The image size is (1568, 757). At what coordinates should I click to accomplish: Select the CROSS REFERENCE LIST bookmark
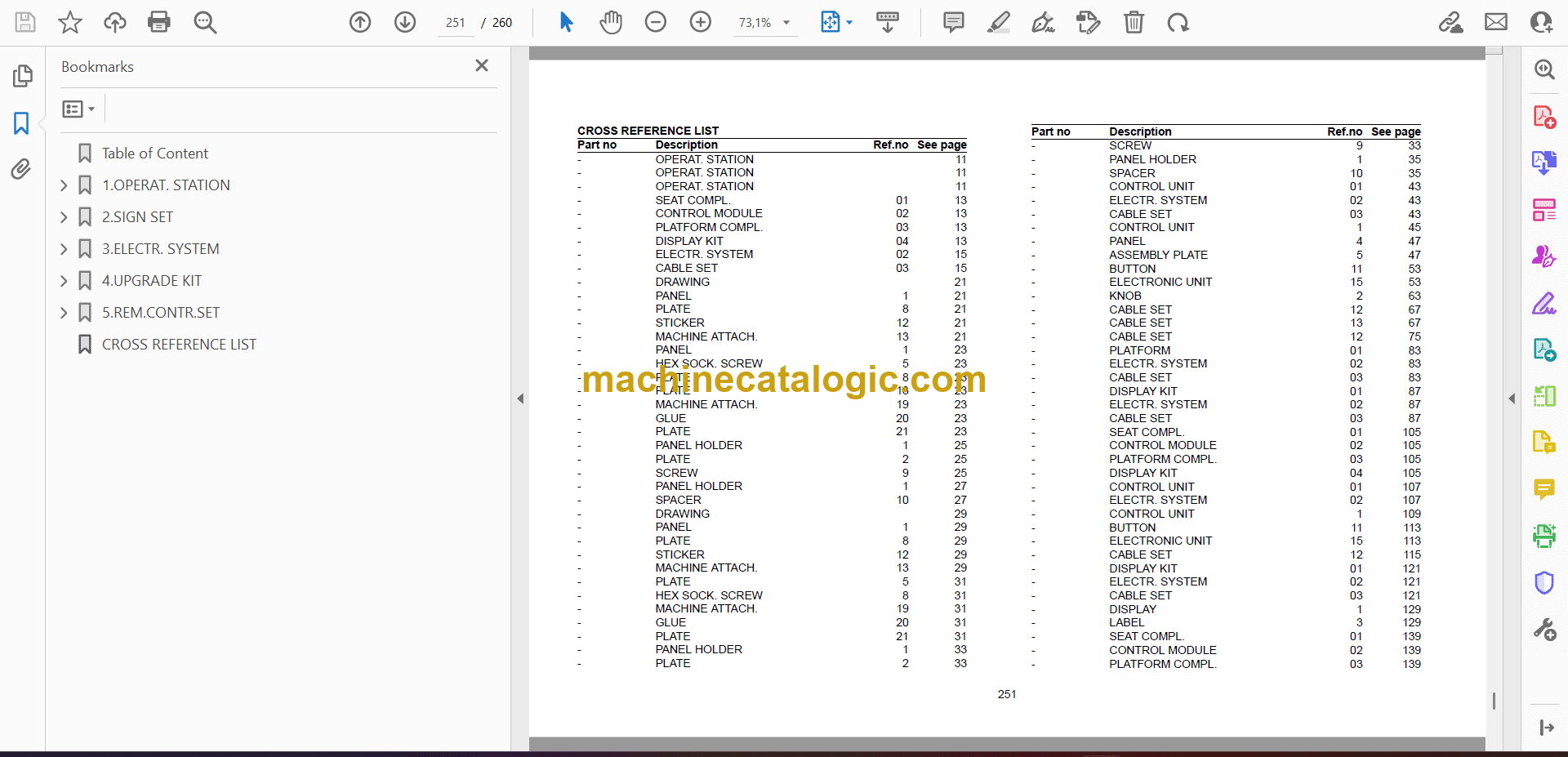[x=179, y=345]
